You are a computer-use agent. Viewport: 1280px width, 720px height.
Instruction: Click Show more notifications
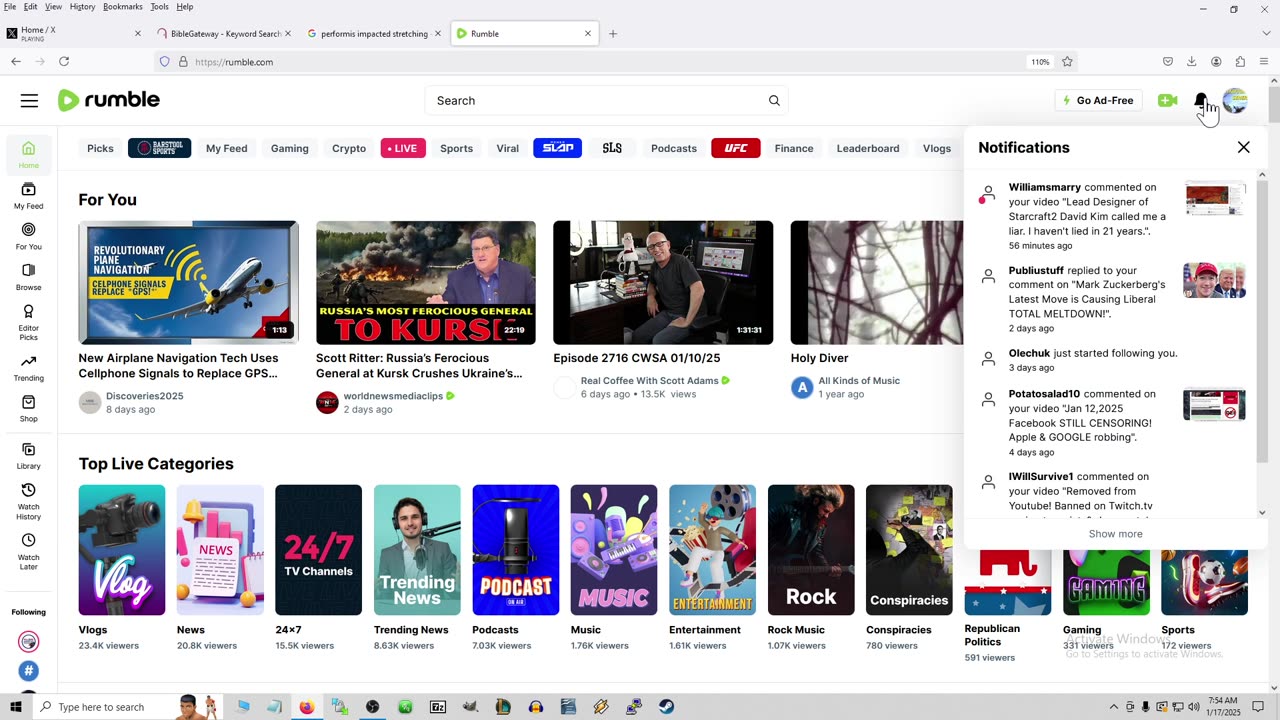[1115, 534]
